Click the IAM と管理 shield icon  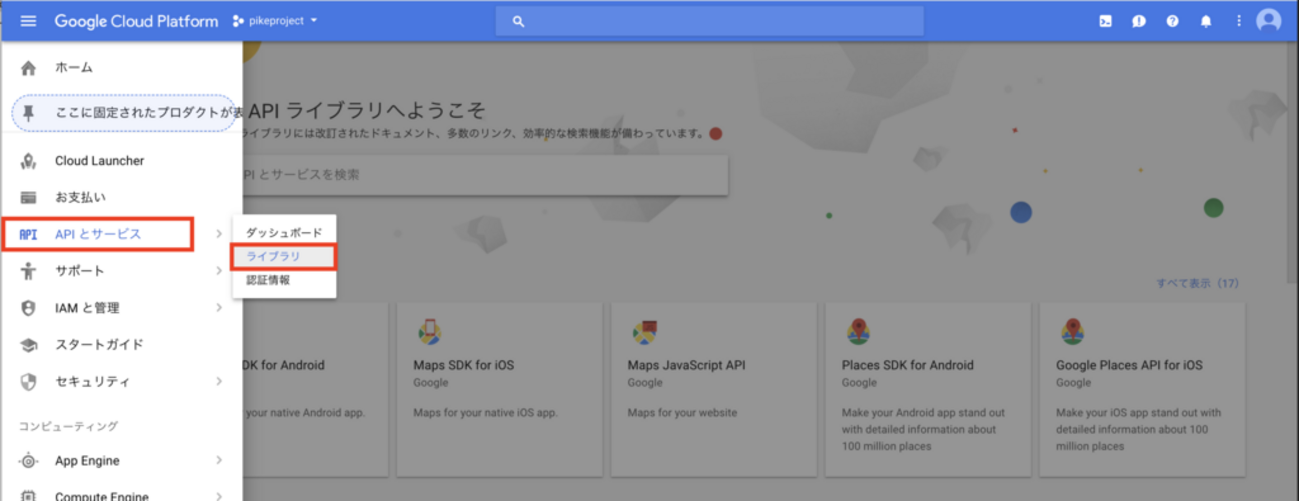(28, 308)
